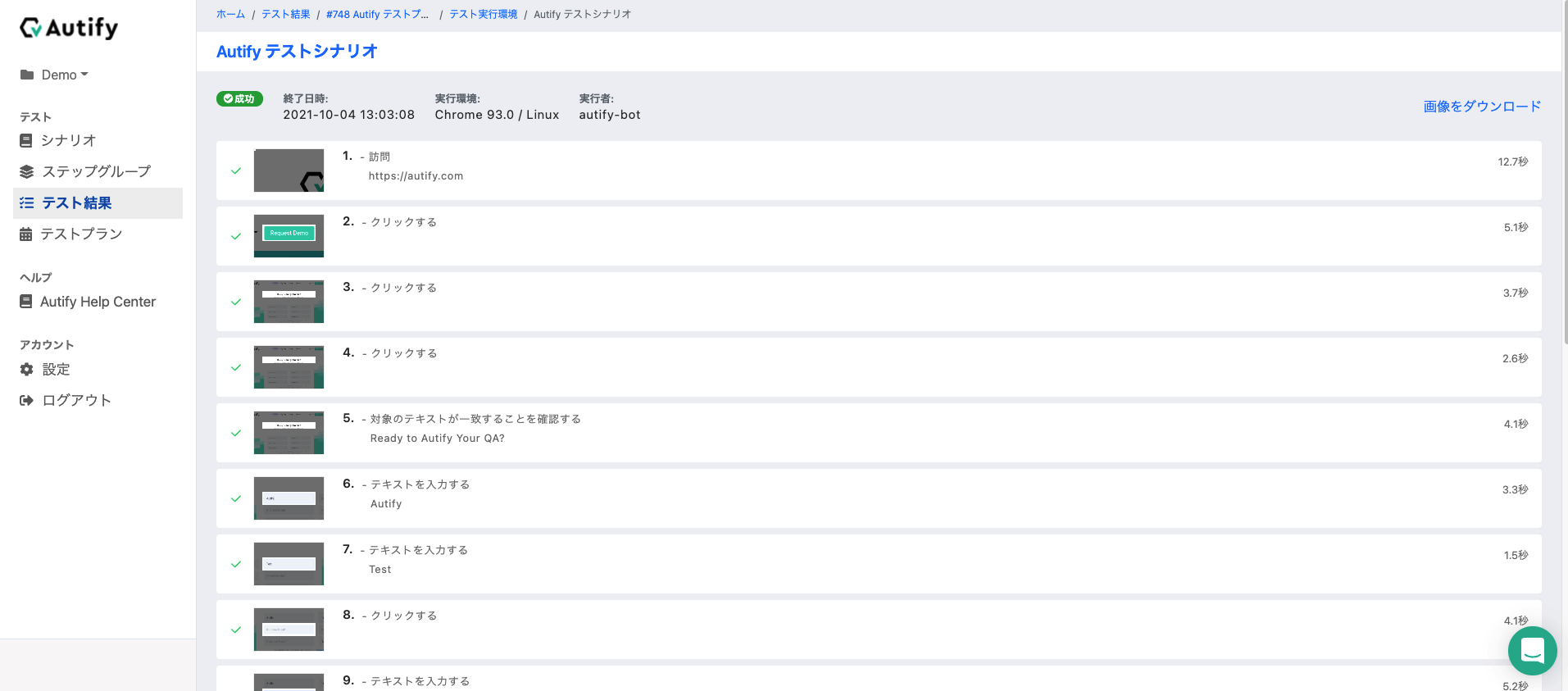The width and height of the screenshot is (1568, 691).
Task: Open ステップグループ in the sidebar
Action: pos(97,171)
